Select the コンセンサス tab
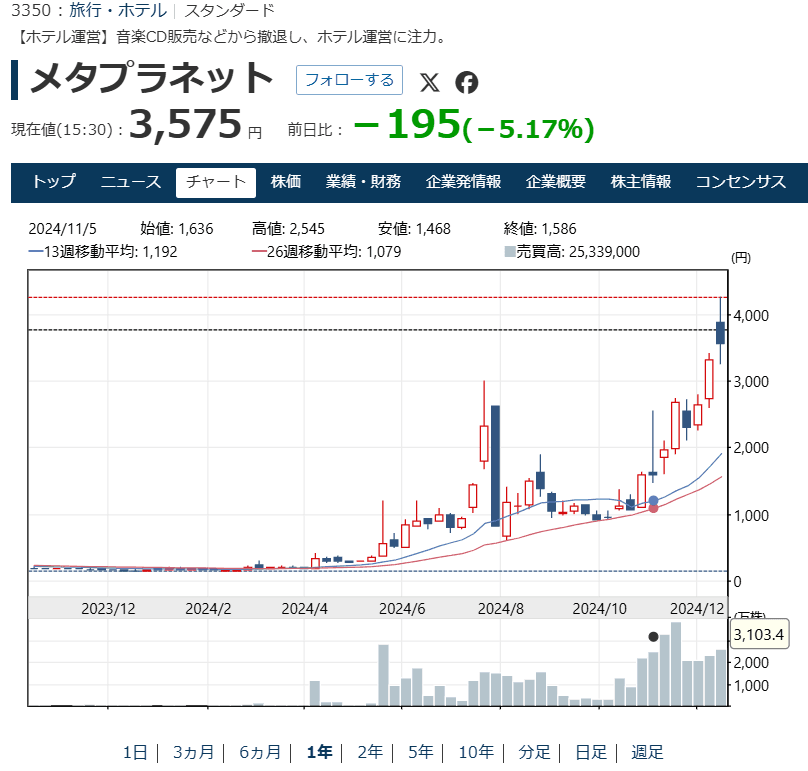808x771 pixels. coord(742,181)
